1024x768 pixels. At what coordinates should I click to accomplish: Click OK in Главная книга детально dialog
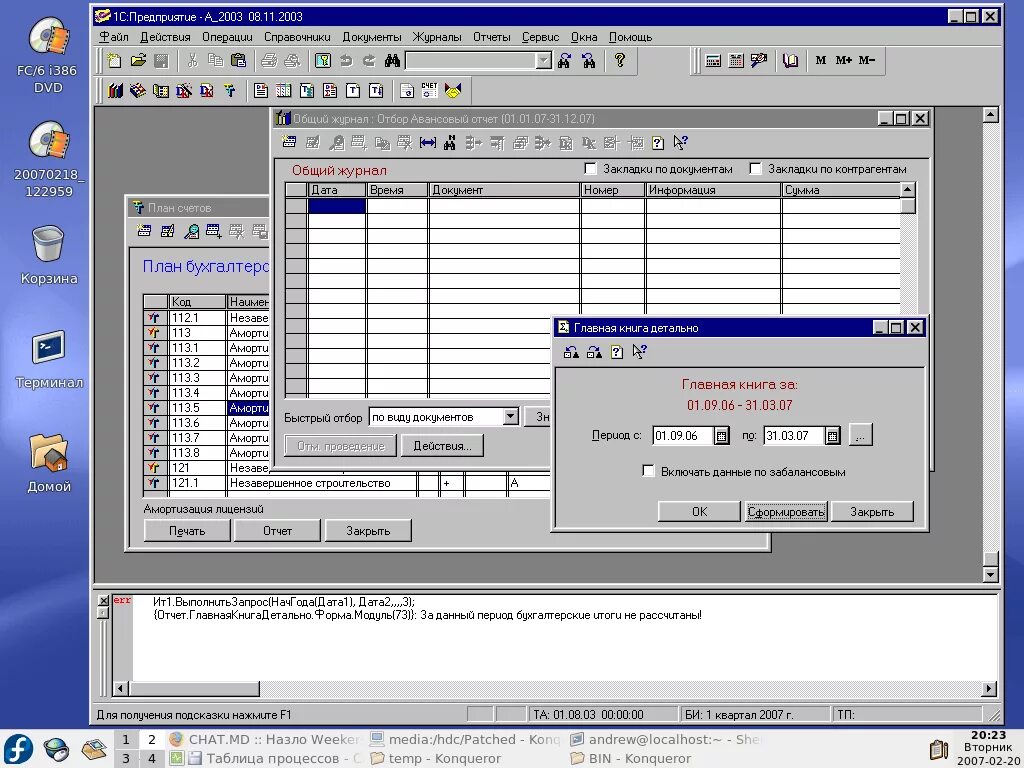pos(699,511)
